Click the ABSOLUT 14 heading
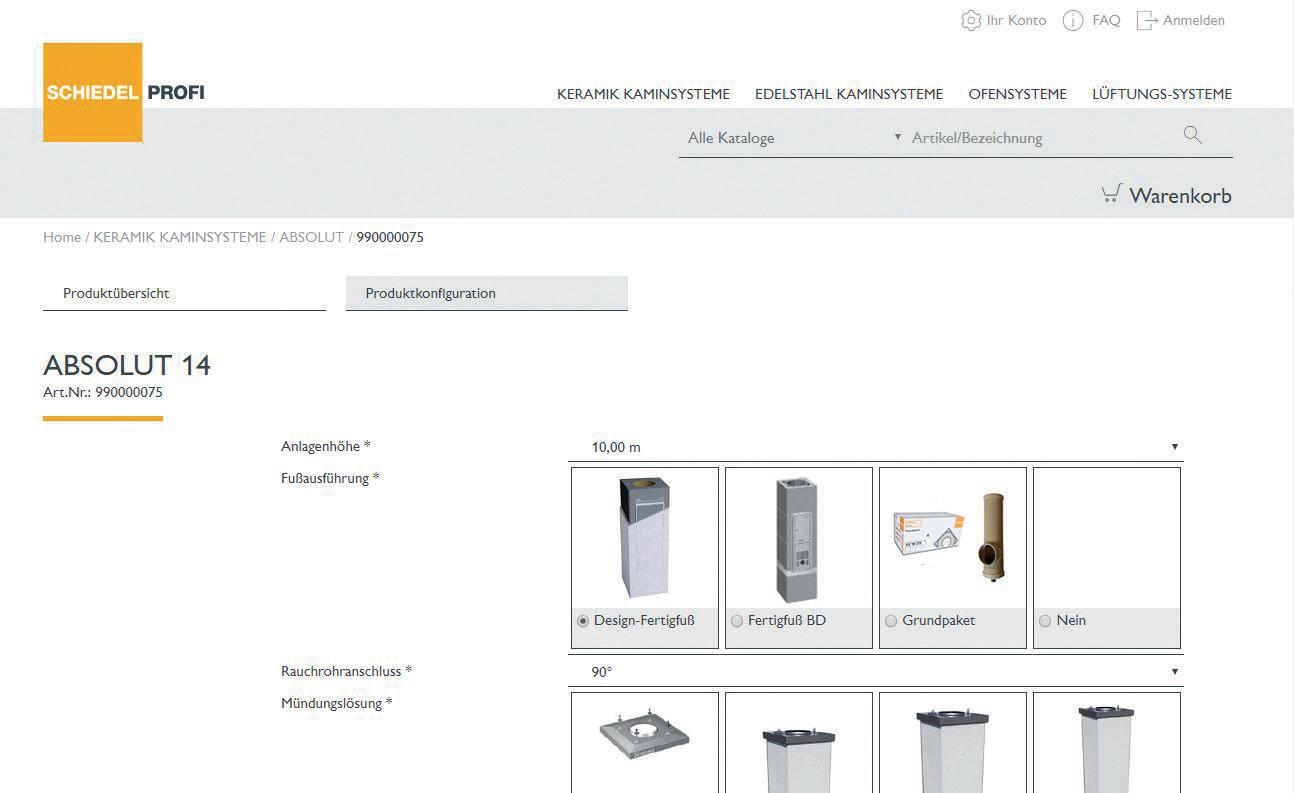The width and height of the screenshot is (1294, 793). coord(127,365)
